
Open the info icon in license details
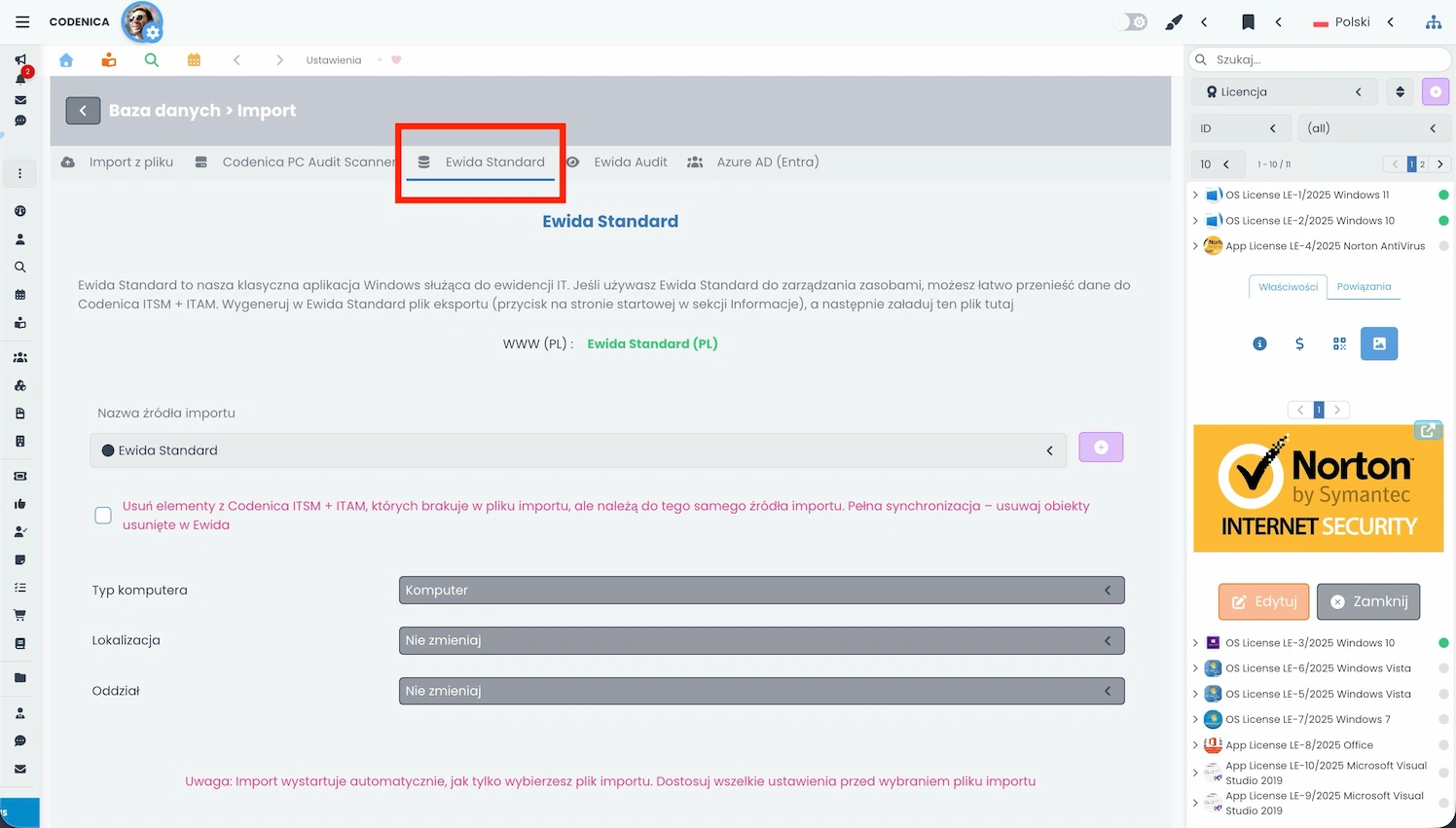click(1259, 343)
